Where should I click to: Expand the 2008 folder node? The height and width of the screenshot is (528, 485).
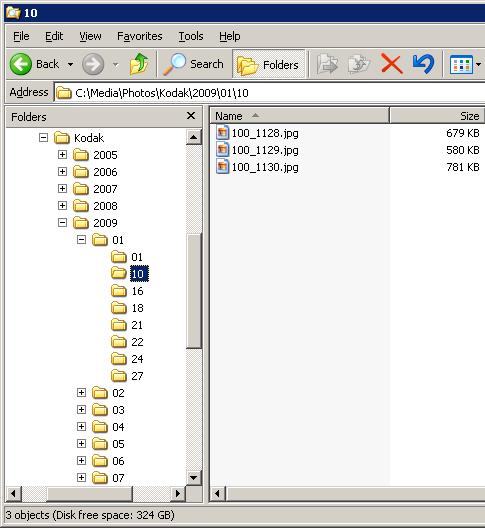click(x=62, y=205)
